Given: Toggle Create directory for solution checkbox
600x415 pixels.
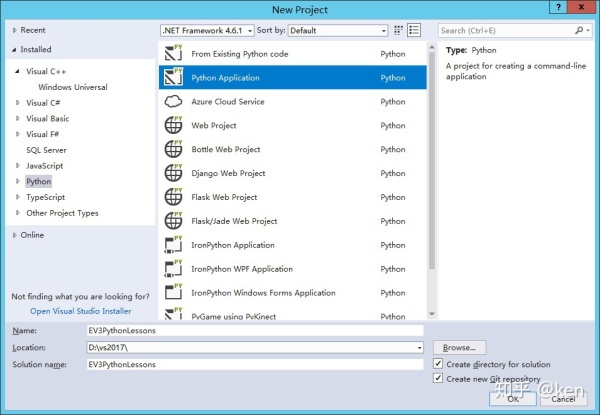Looking at the screenshot, I should [x=438, y=363].
